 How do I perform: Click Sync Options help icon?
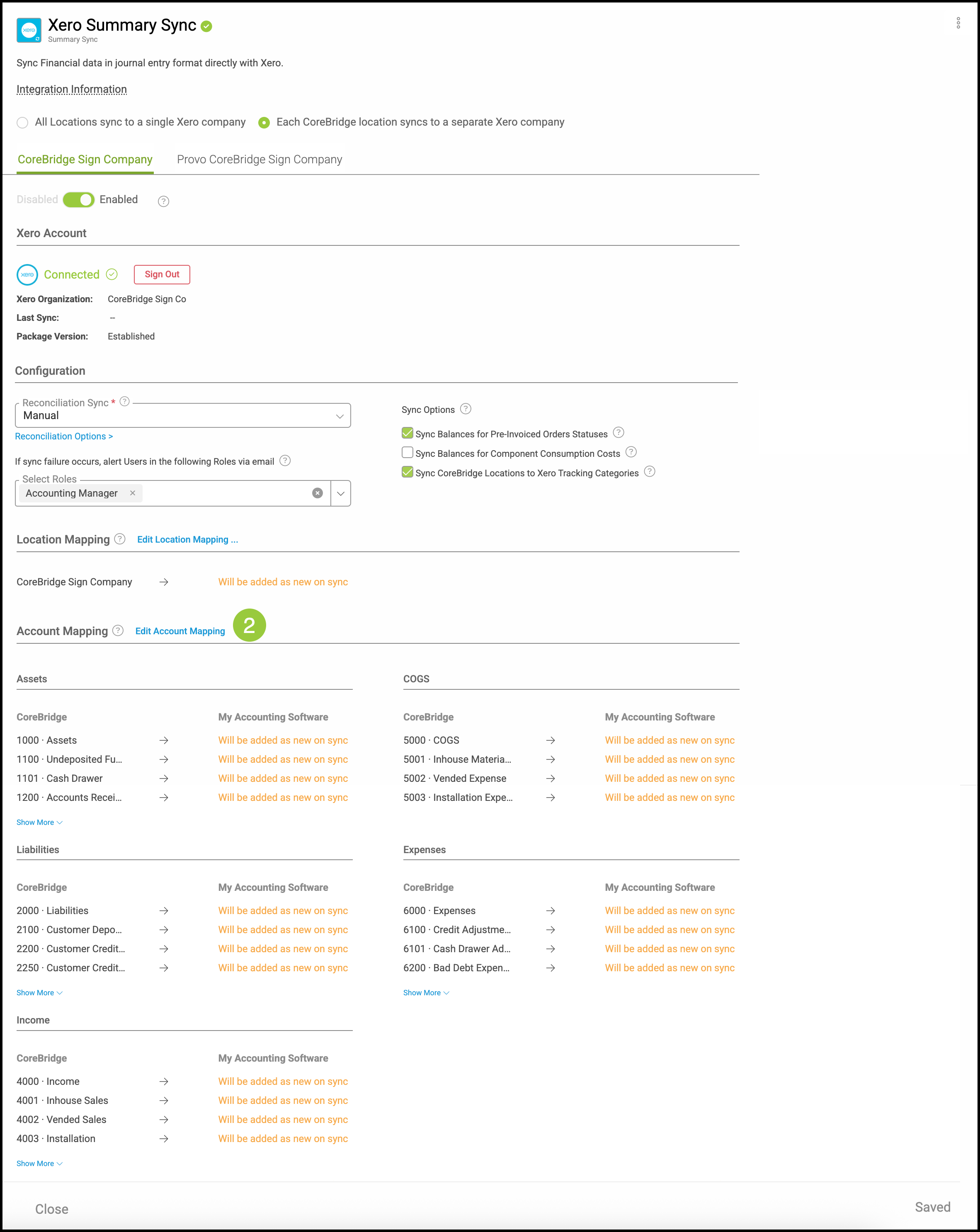(466, 409)
